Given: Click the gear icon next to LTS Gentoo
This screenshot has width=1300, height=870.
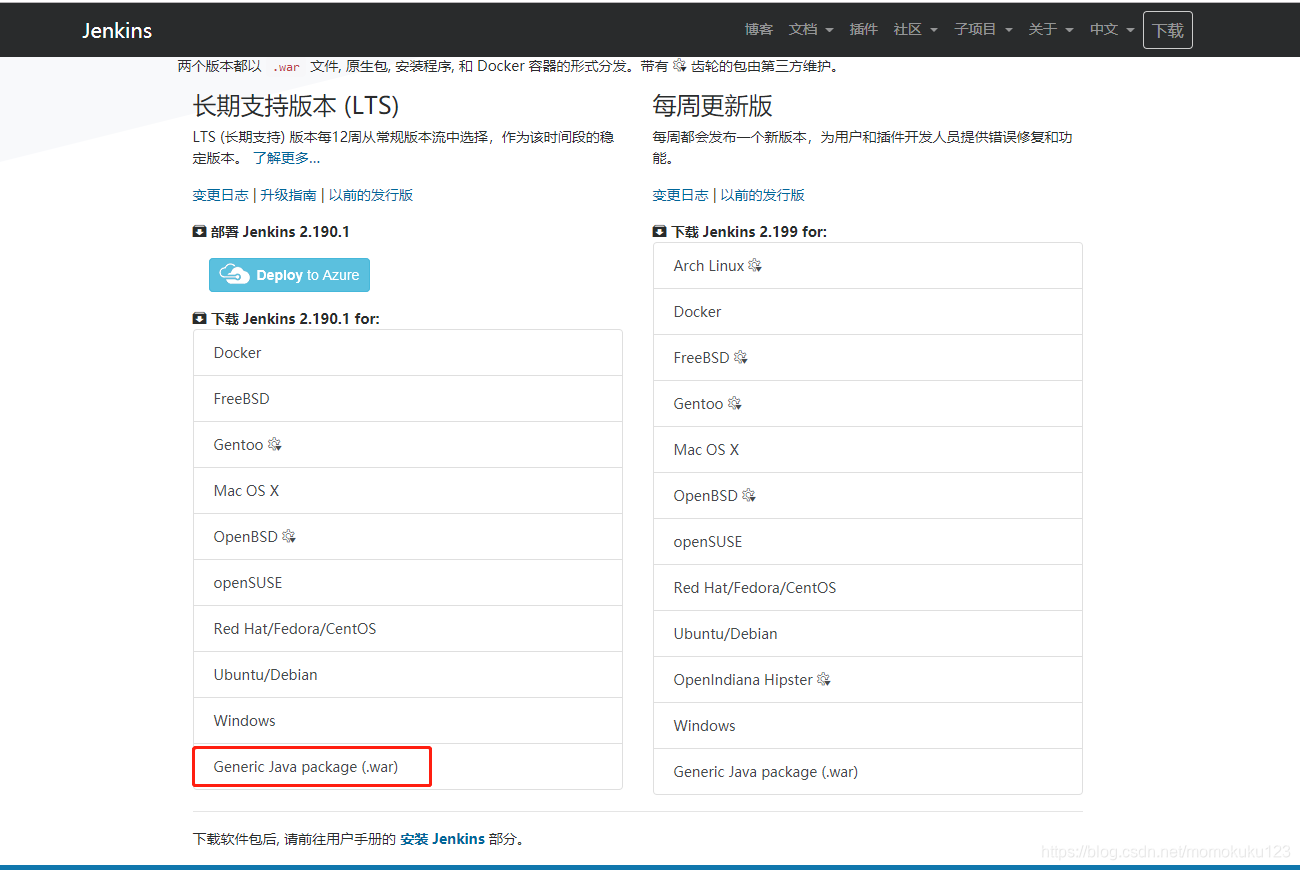Looking at the screenshot, I should (274, 443).
